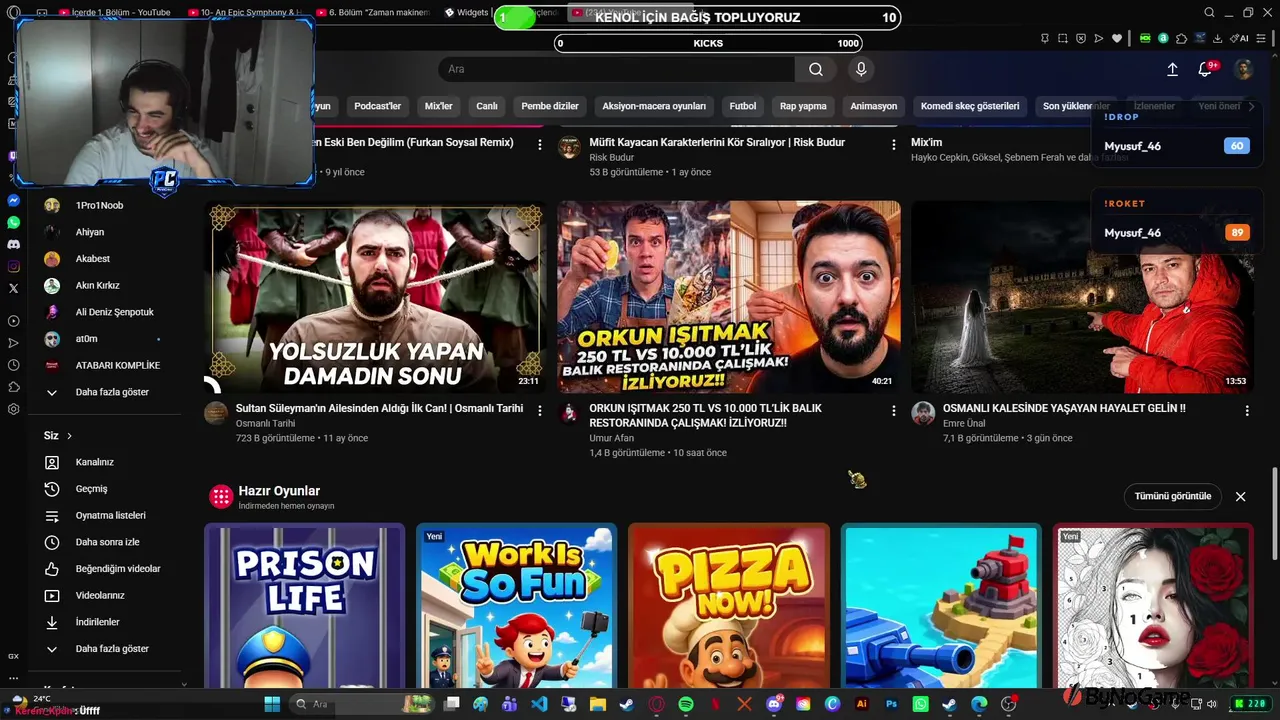Select the Rap yapma filter chip
This screenshot has width=1280, height=720.
tap(803, 106)
